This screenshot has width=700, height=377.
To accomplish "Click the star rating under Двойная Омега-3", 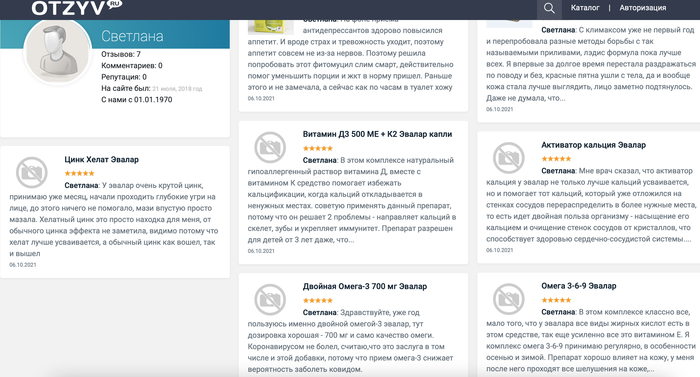I will (318, 301).
